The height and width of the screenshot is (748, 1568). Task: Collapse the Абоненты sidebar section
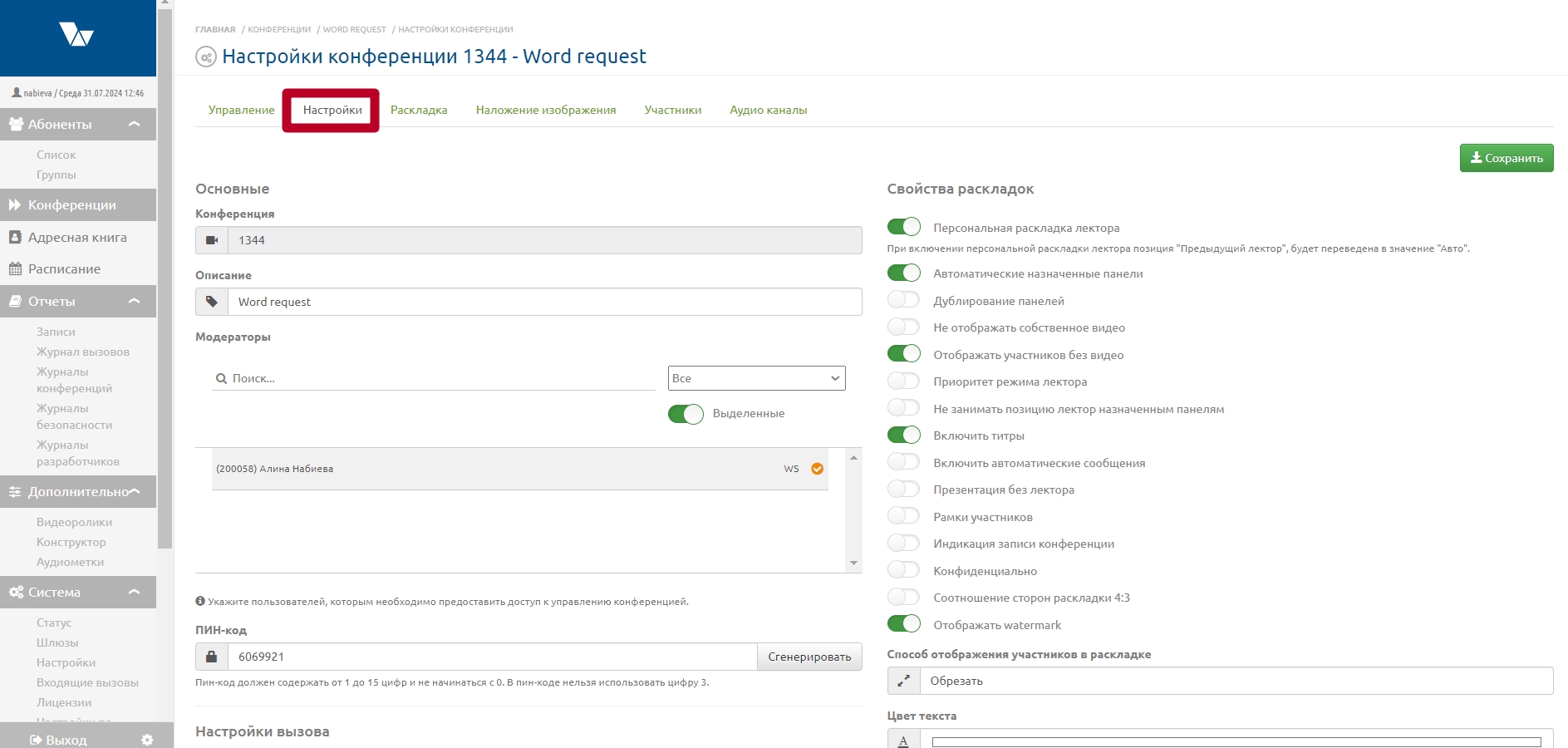134,124
